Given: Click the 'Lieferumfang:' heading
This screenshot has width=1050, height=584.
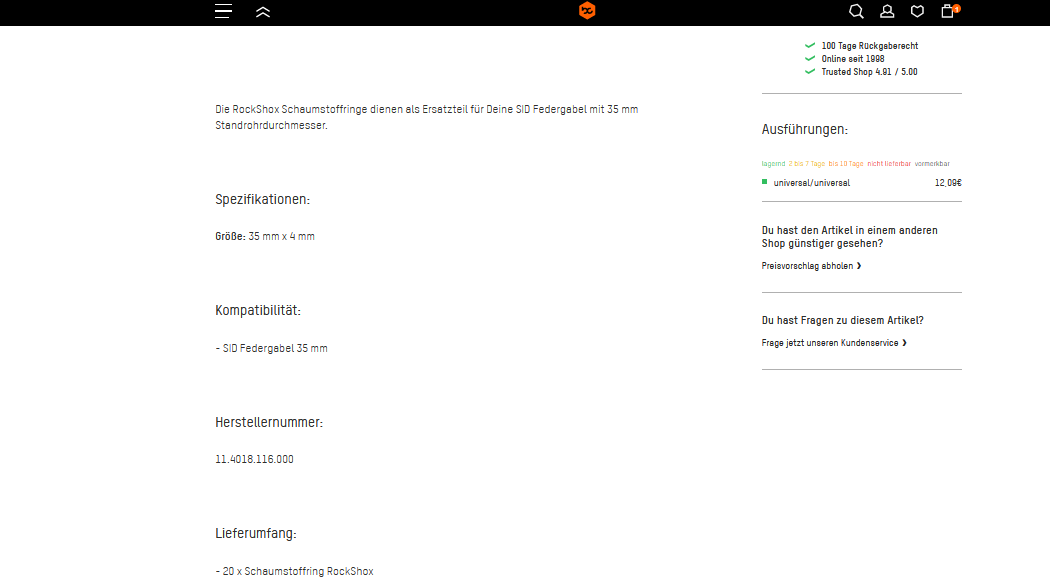Looking at the screenshot, I should 256,534.
